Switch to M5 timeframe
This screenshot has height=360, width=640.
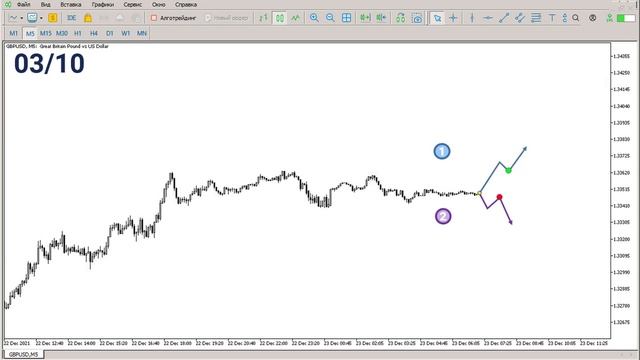[x=30, y=33]
